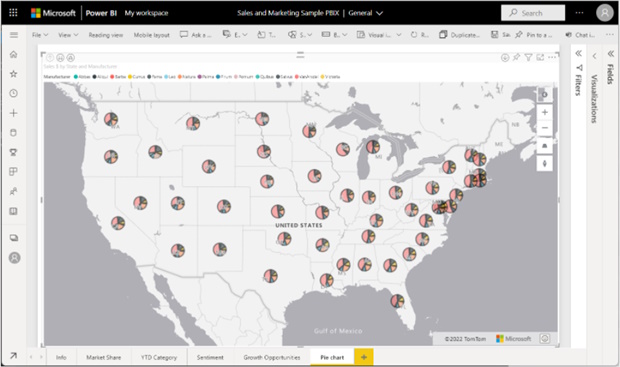620x367 pixels.
Task: Open Favorites star in sidebar
Action: tap(13, 74)
